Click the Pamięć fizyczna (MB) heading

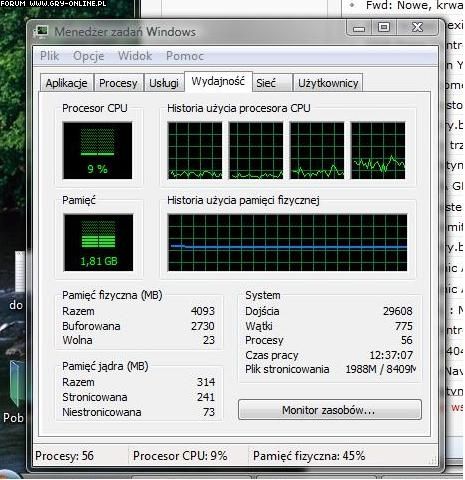click(x=112, y=295)
